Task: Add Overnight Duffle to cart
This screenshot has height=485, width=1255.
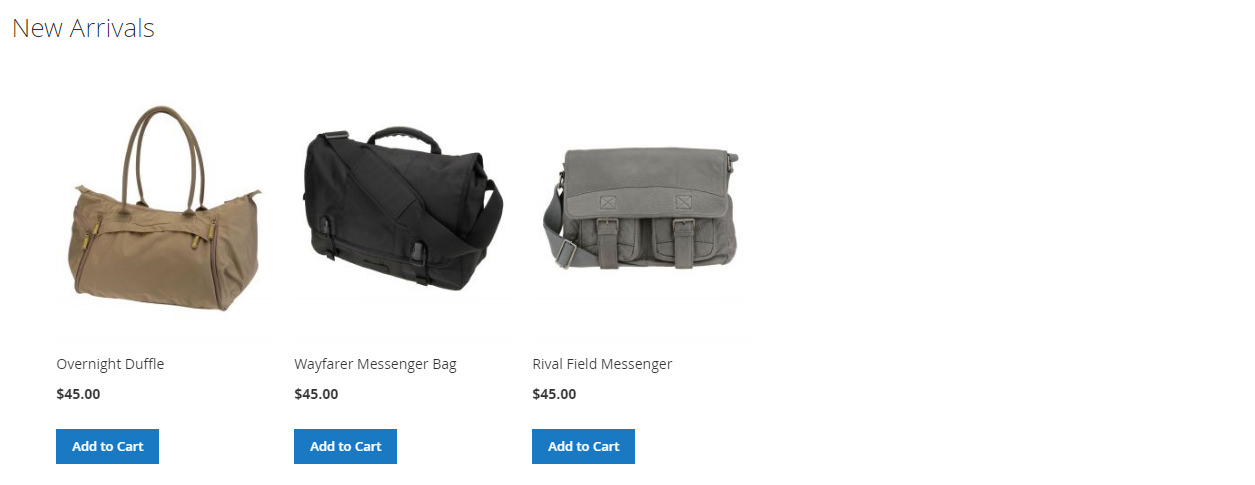Action: click(107, 446)
